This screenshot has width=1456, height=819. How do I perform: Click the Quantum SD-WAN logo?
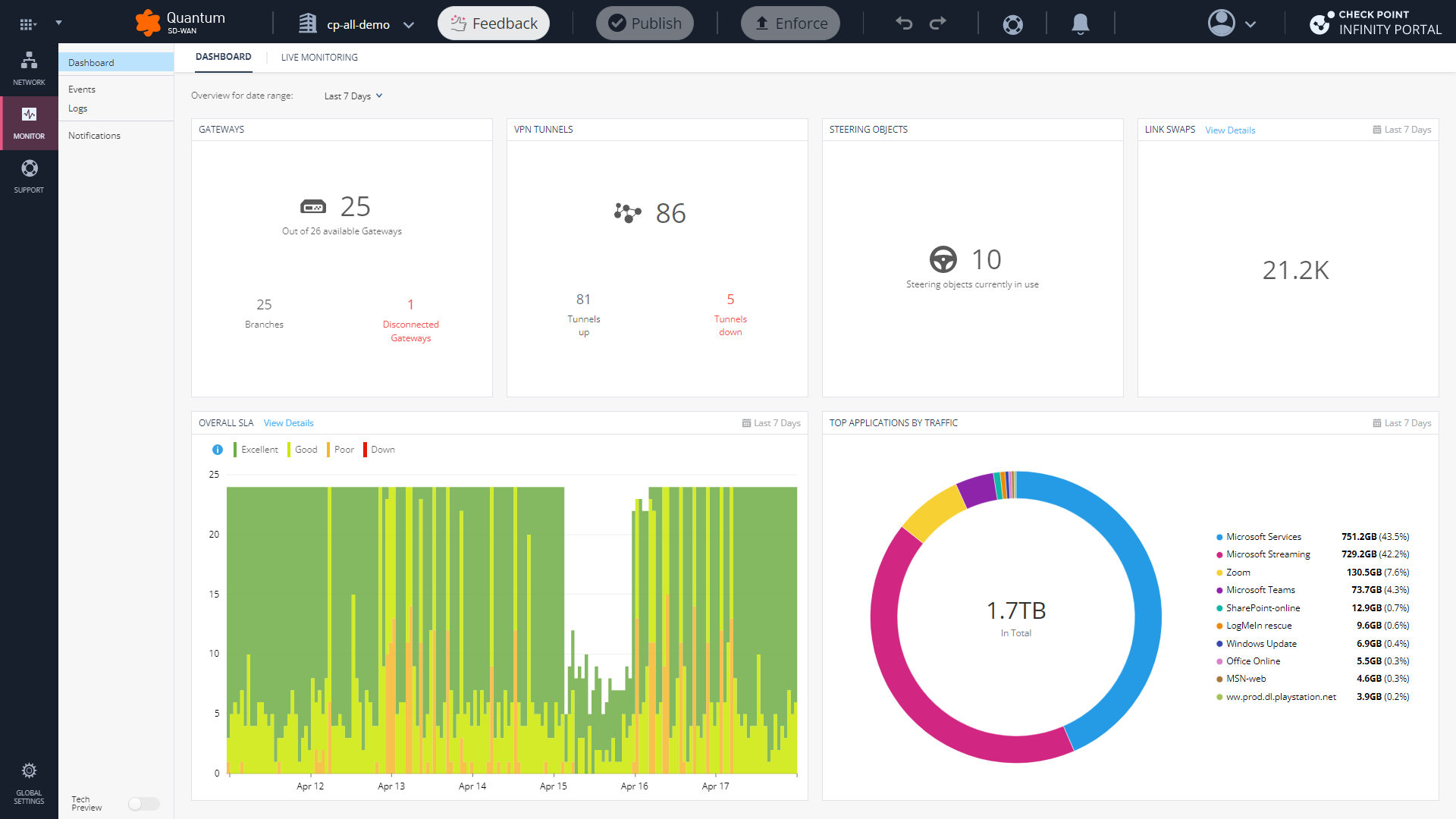click(x=180, y=23)
